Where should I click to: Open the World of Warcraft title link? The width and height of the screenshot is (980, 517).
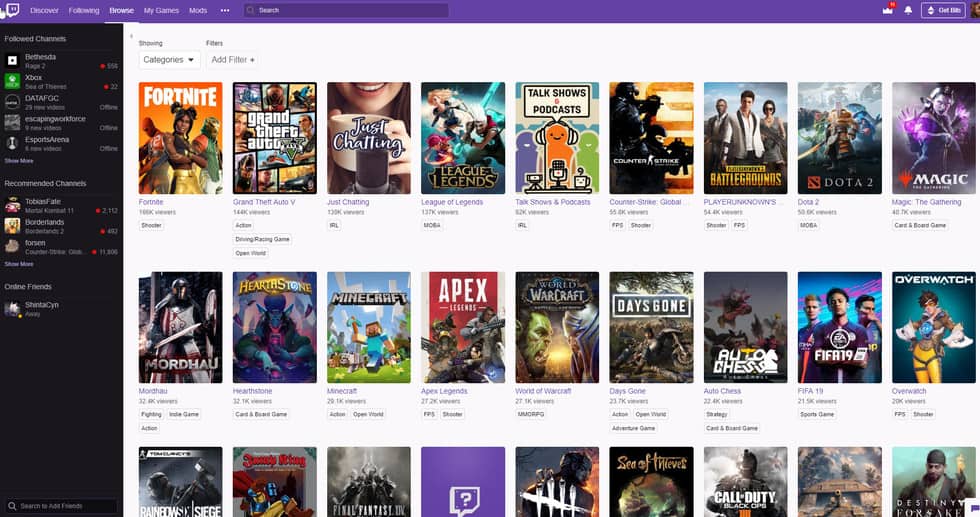pos(543,391)
